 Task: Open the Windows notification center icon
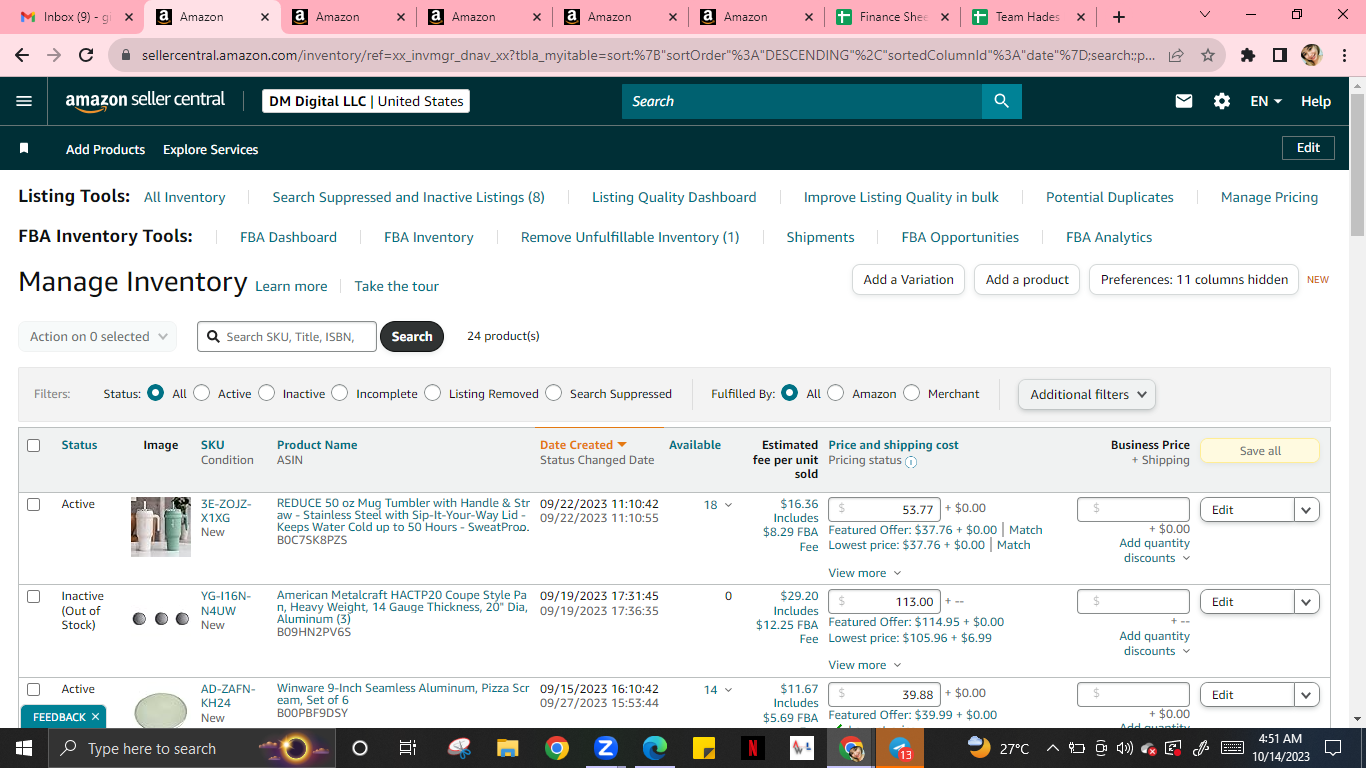tap(1332, 748)
